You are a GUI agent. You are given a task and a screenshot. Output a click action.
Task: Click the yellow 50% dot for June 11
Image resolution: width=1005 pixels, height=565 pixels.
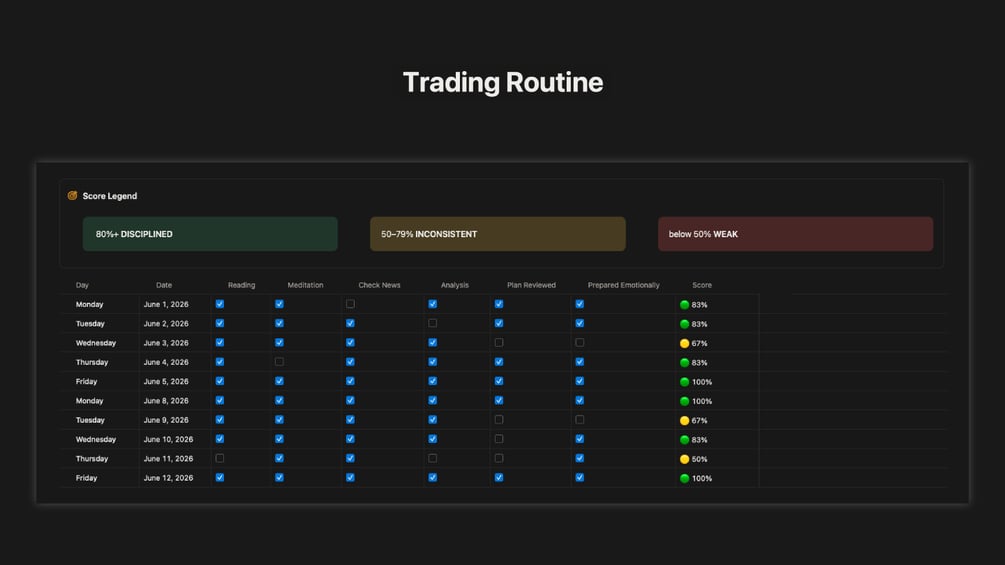[x=685, y=459]
